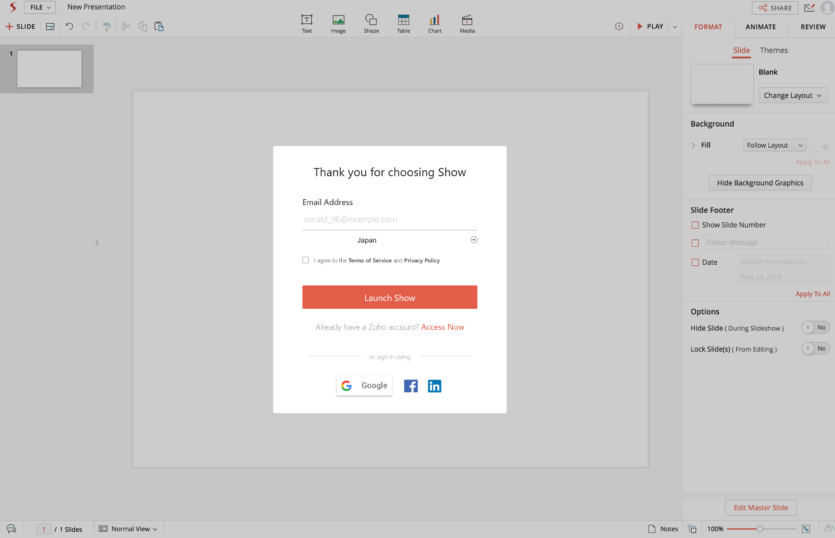Redo the last action
The width and height of the screenshot is (835, 538).
[85, 26]
